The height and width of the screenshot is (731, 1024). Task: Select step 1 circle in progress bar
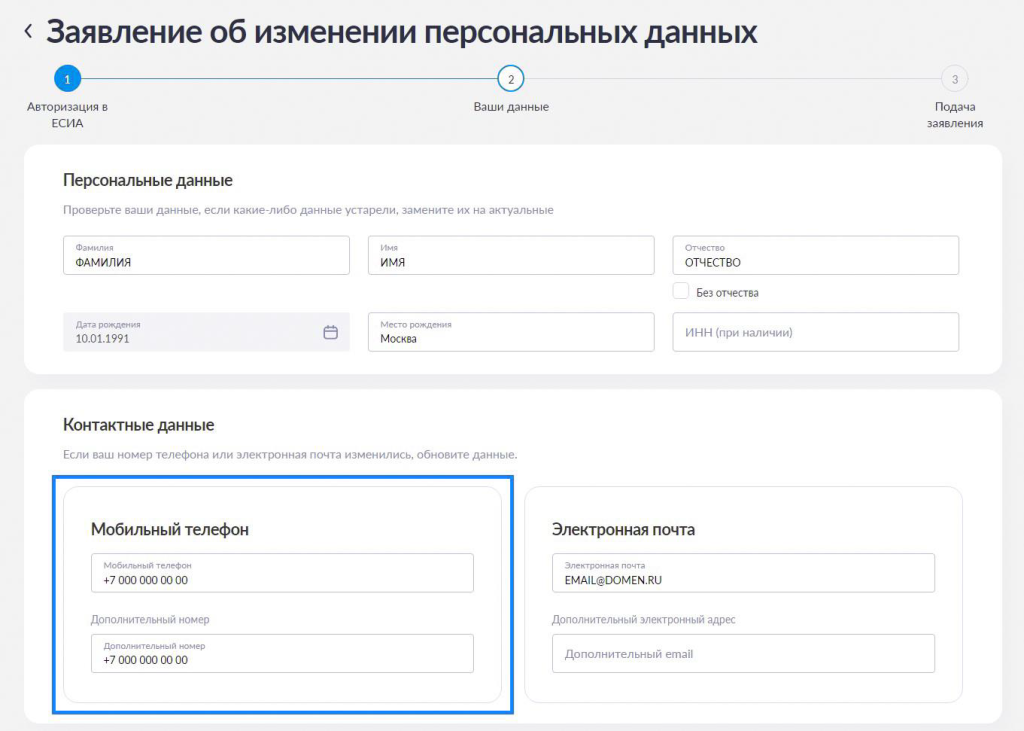67,79
